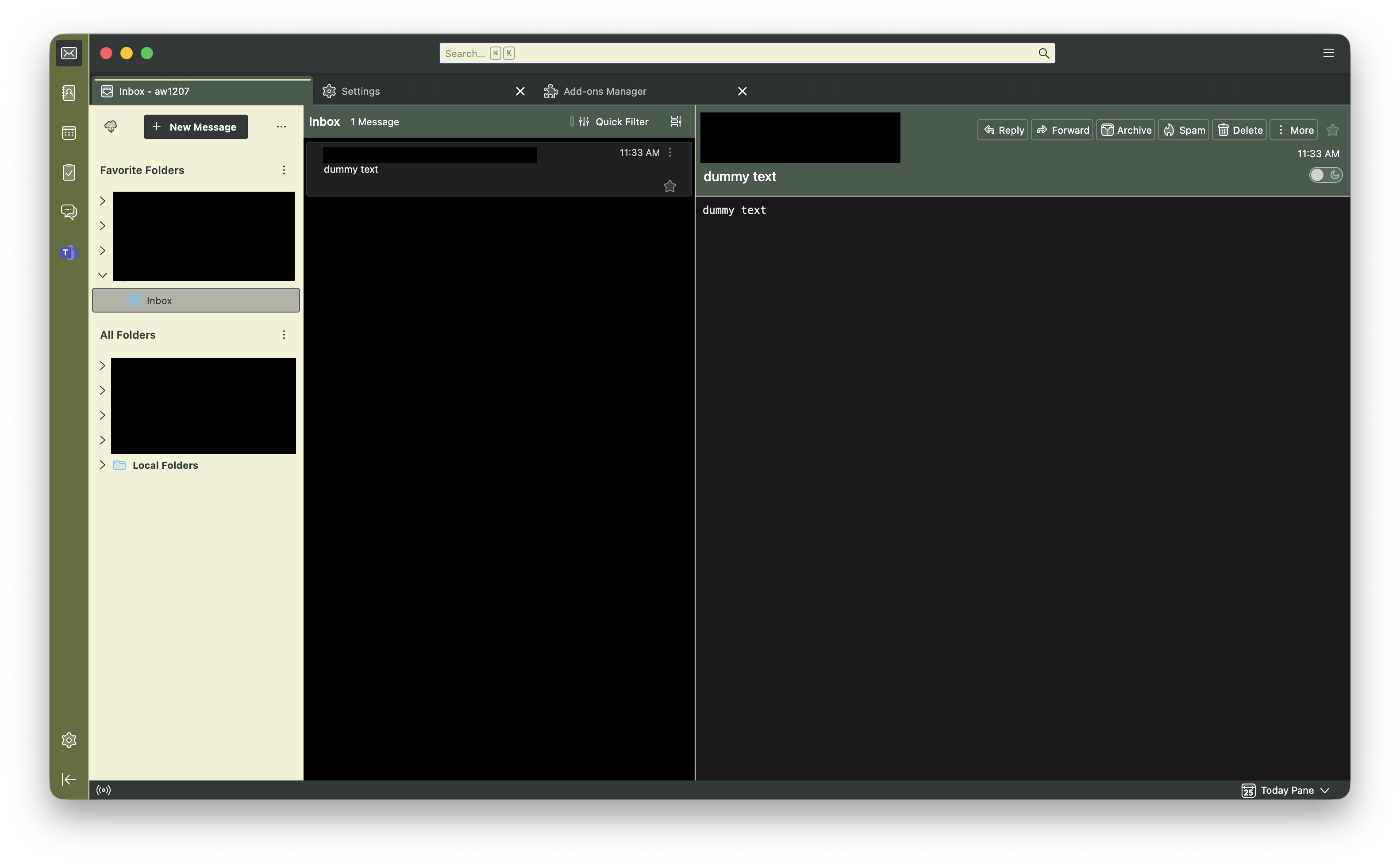Screen dimensions: 1400x865
Task: Expand Local Folders tree
Action: [102, 464]
